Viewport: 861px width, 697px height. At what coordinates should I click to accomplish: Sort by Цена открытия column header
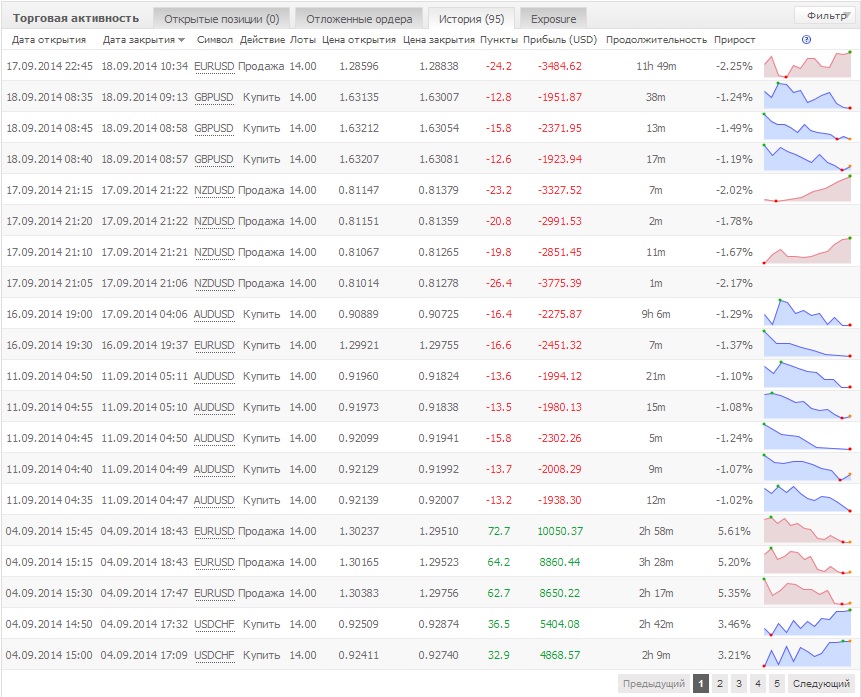pos(359,40)
